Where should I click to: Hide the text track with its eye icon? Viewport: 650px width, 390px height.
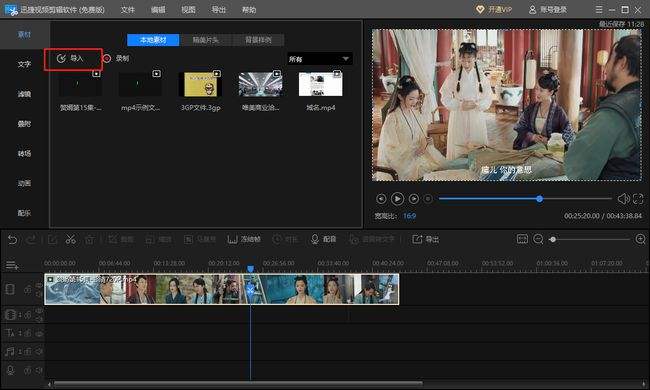coord(39,333)
